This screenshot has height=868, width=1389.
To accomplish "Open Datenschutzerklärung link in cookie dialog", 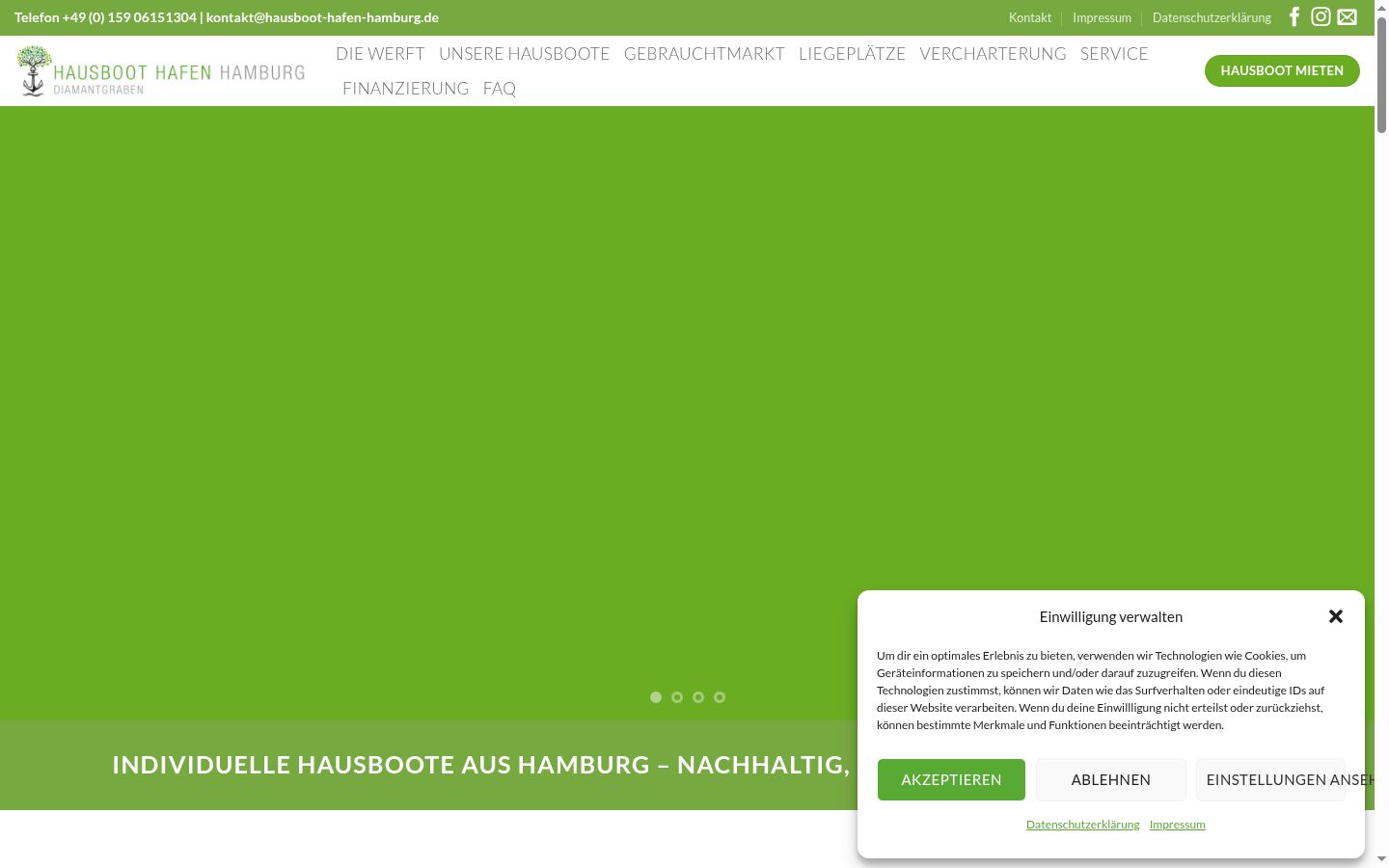I will 1082,825.
